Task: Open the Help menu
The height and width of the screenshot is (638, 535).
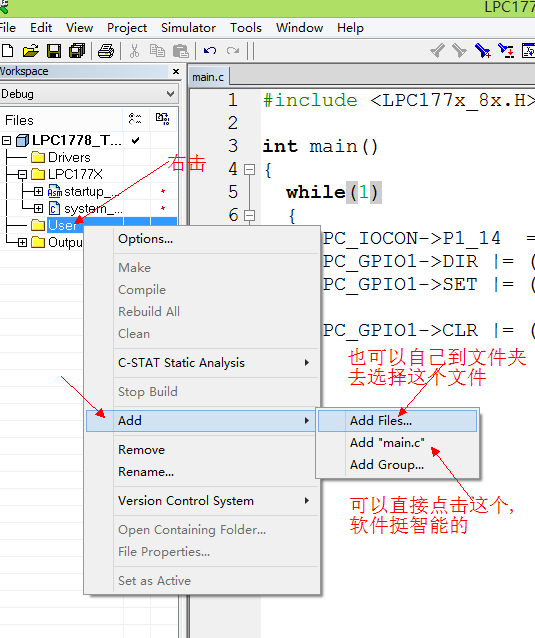Action: (x=350, y=28)
